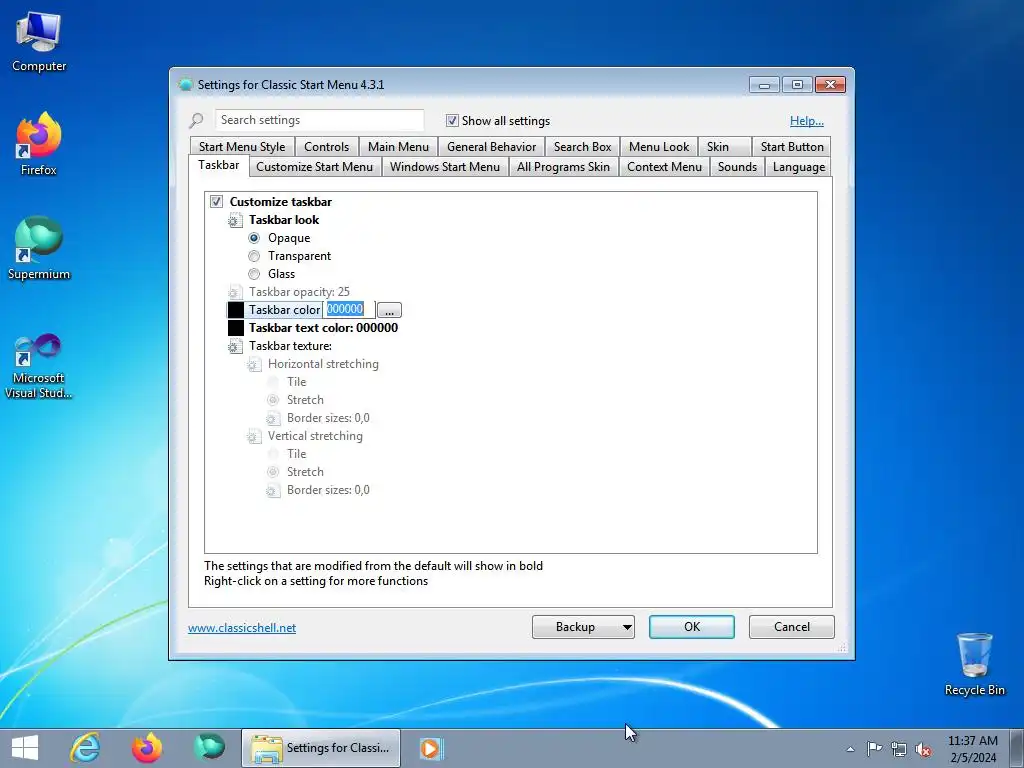Visit the www.classicshell.net link
This screenshot has height=768, width=1024.
tap(242, 628)
